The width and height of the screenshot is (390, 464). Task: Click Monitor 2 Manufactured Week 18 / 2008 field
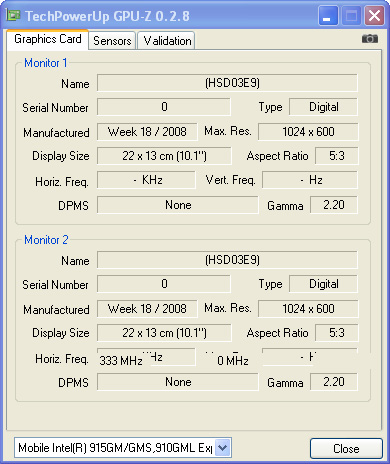(x=147, y=309)
